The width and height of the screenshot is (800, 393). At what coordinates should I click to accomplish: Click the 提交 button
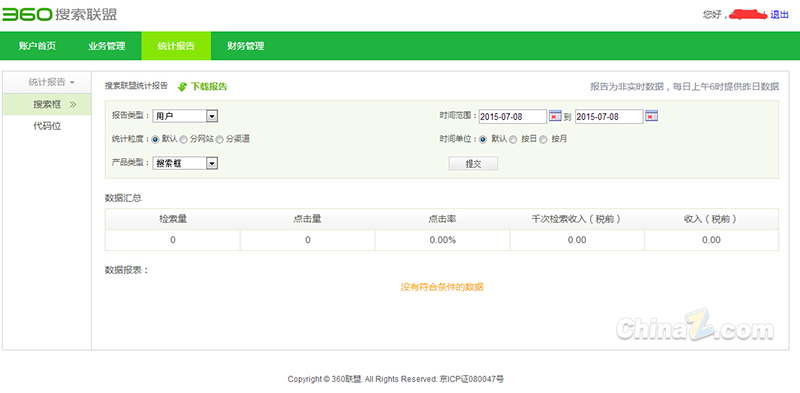click(x=473, y=164)
